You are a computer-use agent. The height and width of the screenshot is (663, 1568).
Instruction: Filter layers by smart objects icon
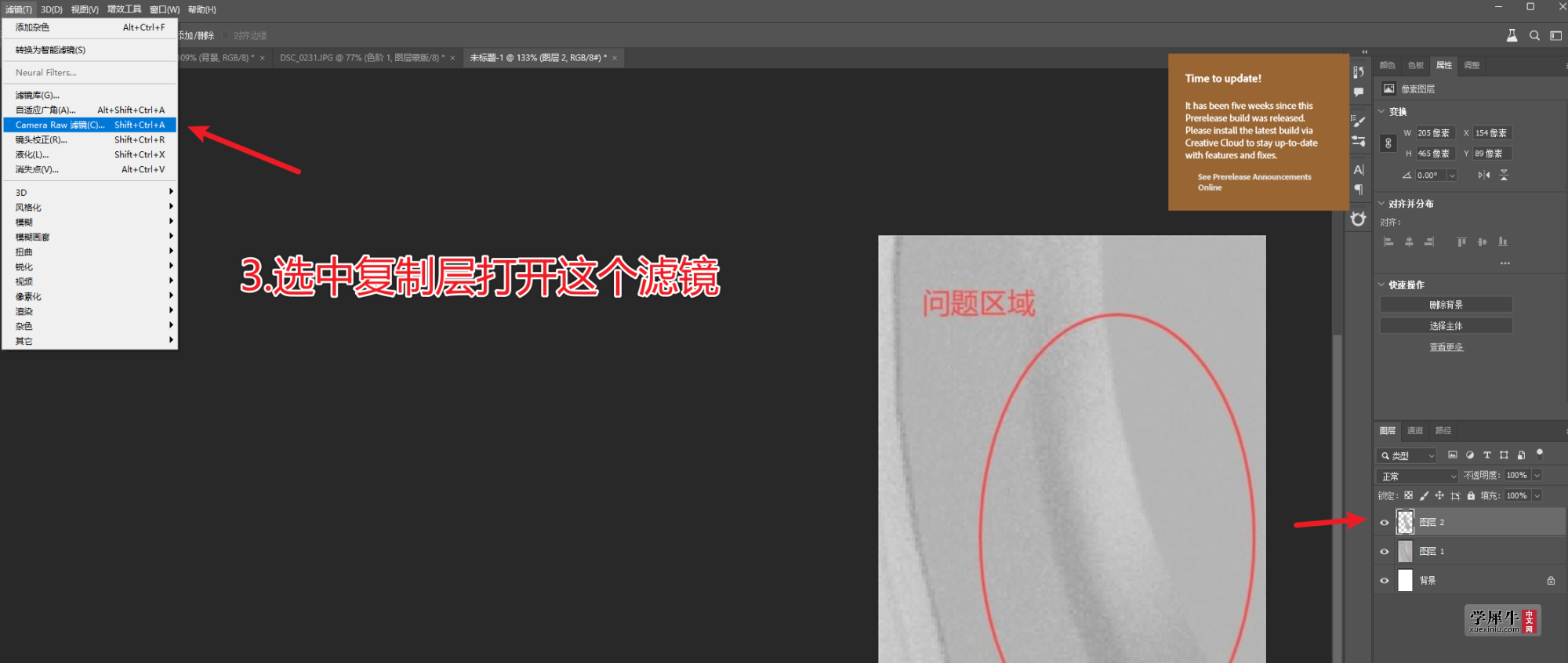[1521, 455]
